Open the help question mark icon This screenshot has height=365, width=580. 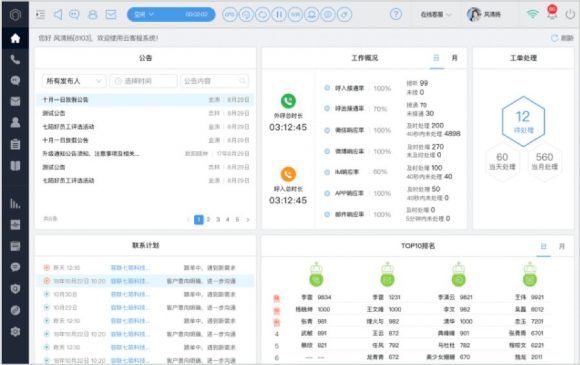click(396, 14)
